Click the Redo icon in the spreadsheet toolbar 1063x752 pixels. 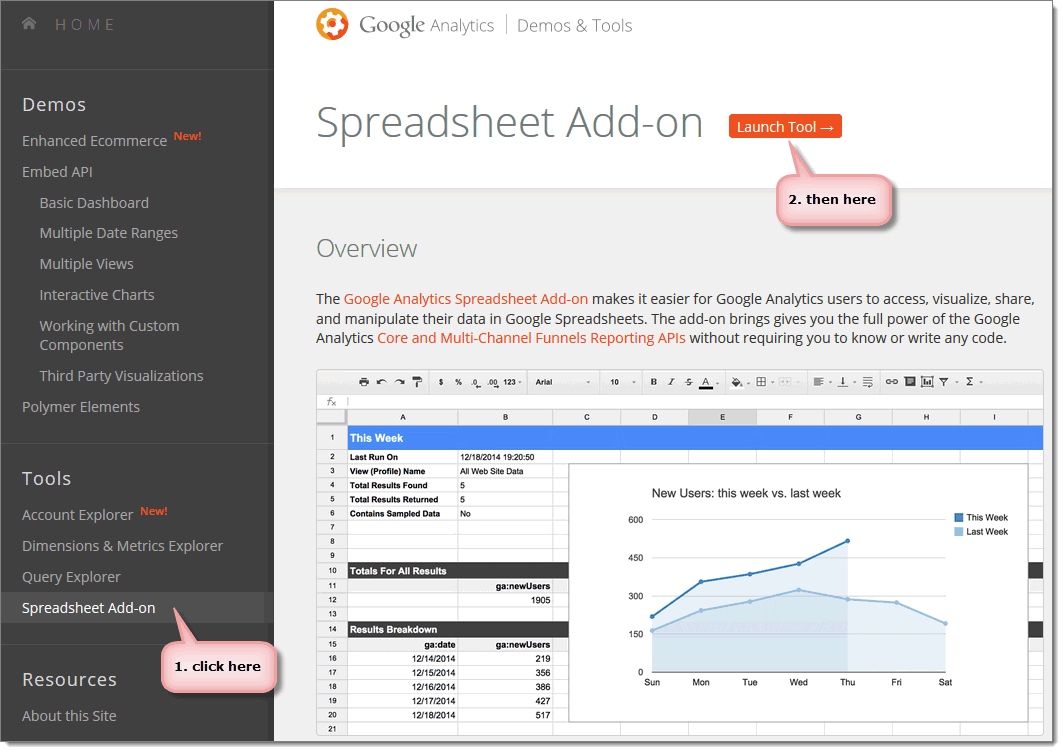point(399,382)
